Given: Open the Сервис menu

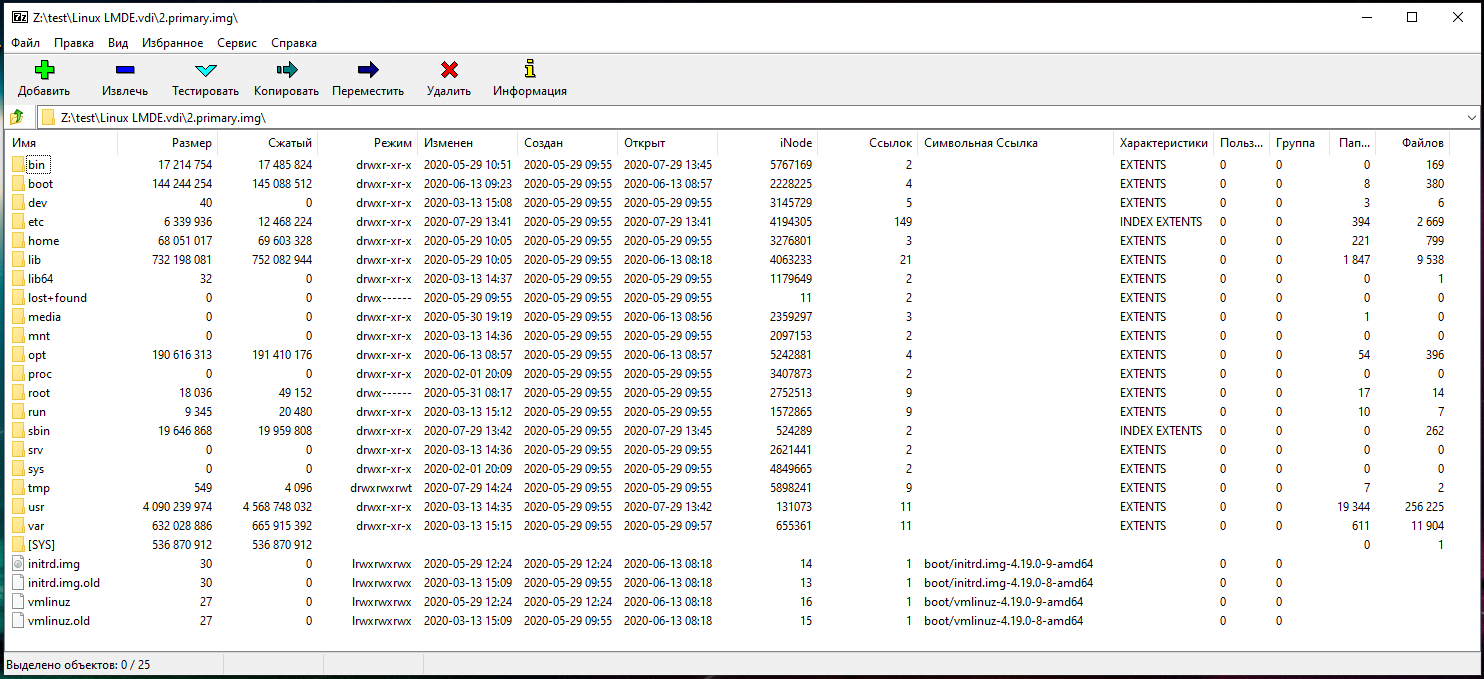Looking at the screenshot, I should (237, 43).
